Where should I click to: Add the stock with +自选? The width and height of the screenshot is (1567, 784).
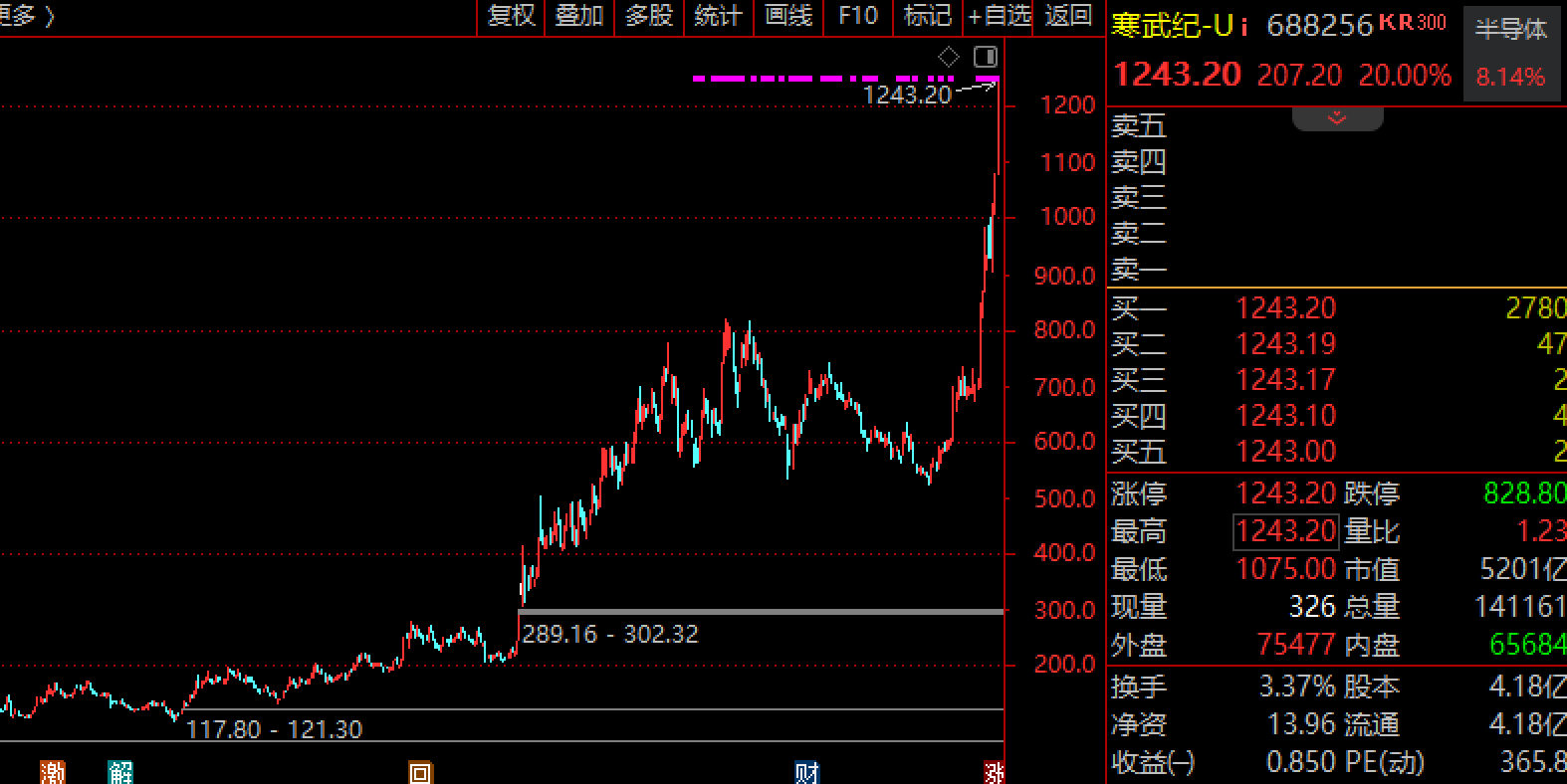coord(1000,16)
